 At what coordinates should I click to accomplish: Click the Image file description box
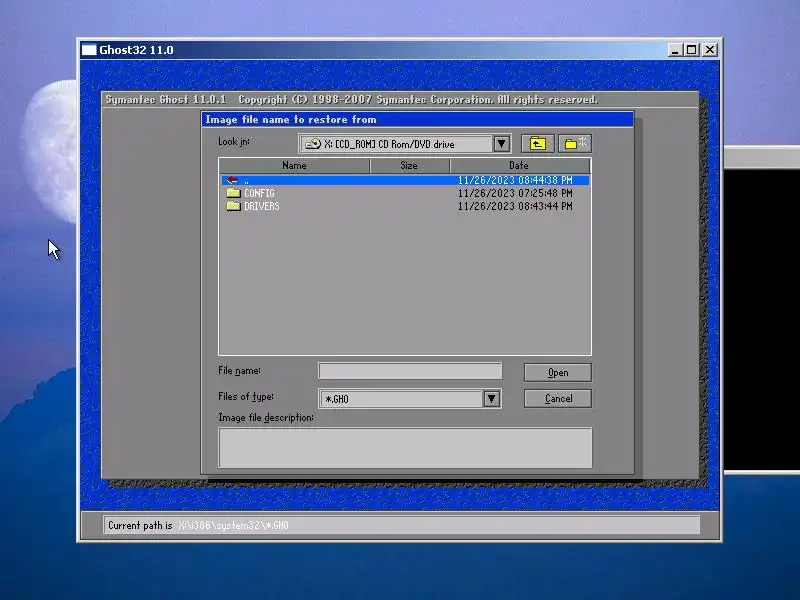coord(405,447)
